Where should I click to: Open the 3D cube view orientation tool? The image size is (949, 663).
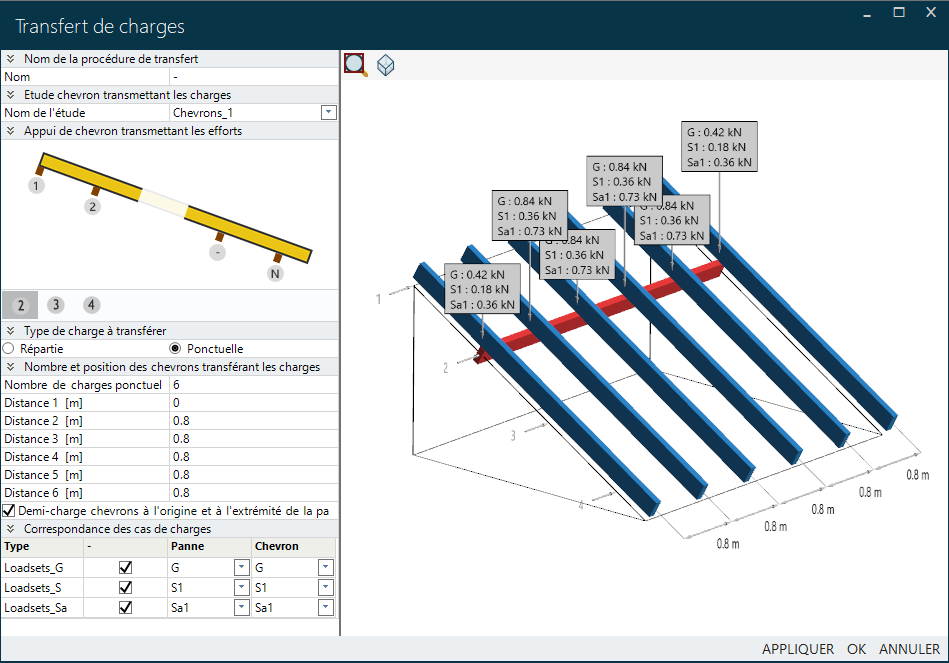click(386, 65)
